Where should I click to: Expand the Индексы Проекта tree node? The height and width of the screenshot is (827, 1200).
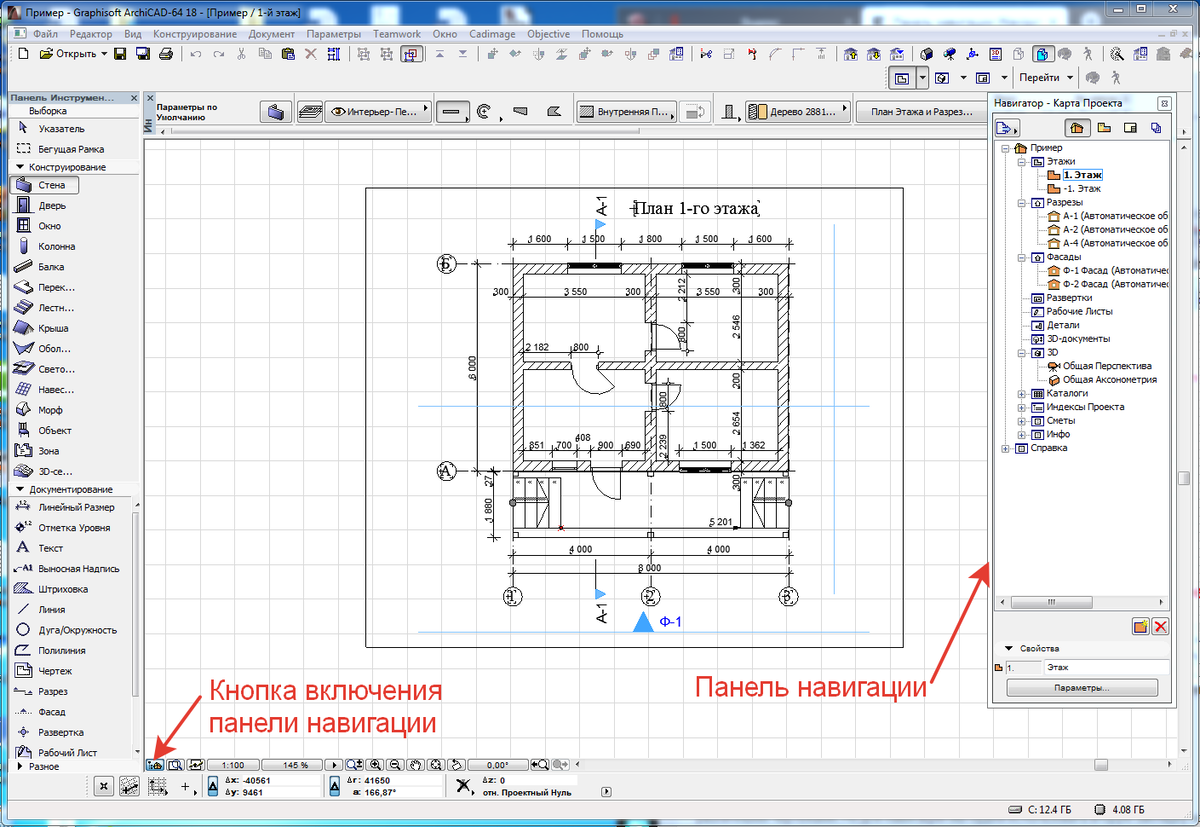1021,407
